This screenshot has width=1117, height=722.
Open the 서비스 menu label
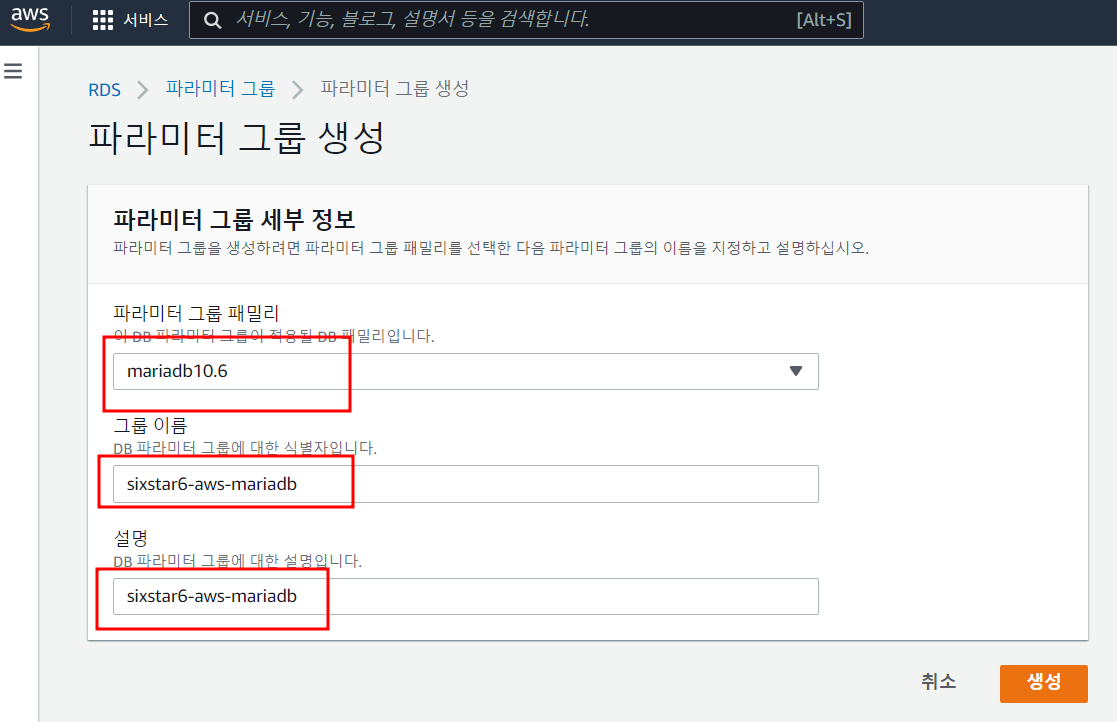(146, 20)
